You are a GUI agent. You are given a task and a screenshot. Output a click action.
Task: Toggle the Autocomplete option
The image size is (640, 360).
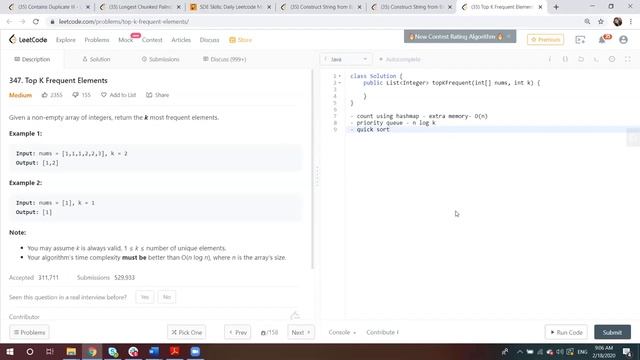pyautogui.click(x=400, y=59)
